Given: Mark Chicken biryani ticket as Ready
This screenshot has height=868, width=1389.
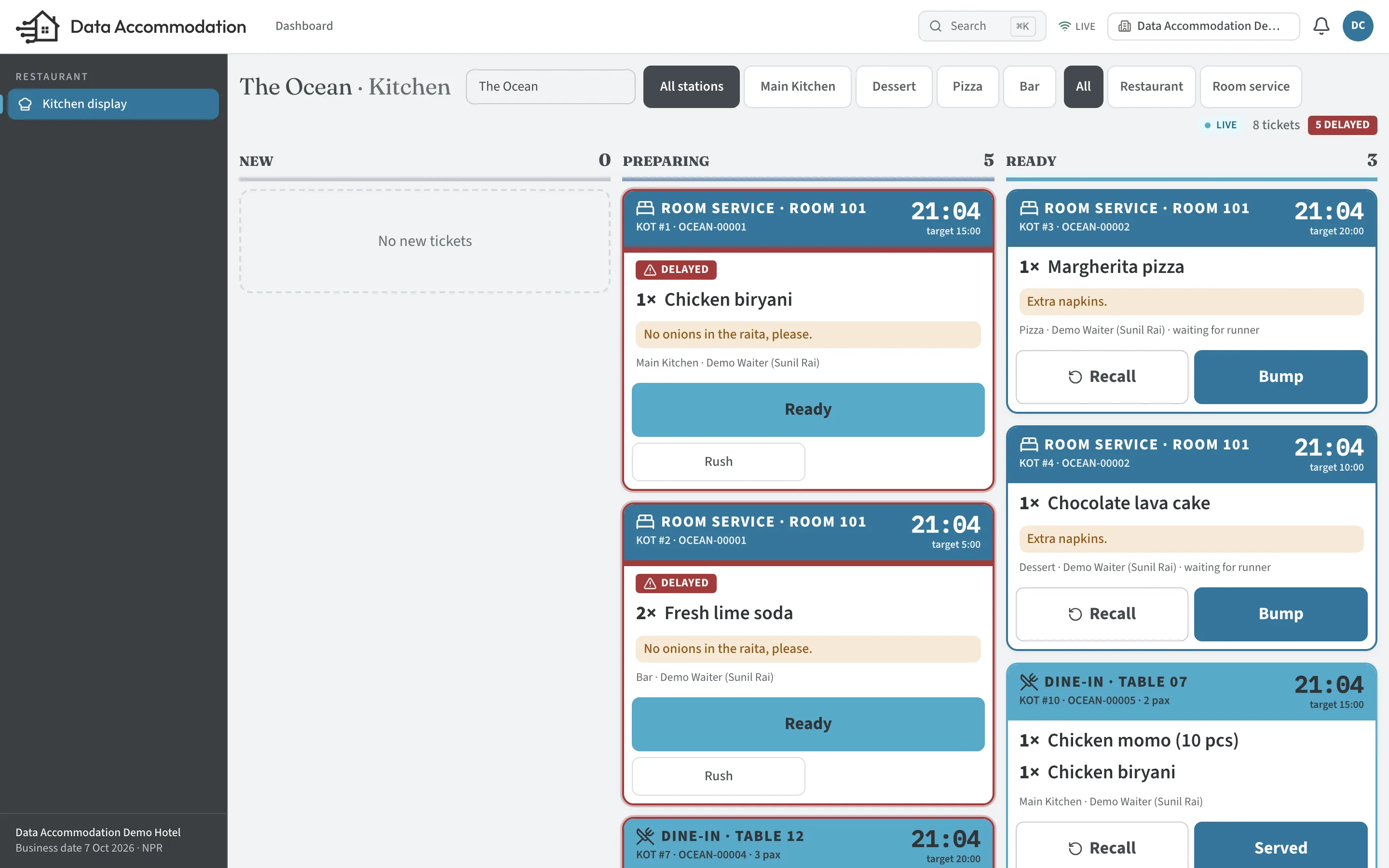Looking at the screenshot, I should pyautogui.click(x=807, y=409).
